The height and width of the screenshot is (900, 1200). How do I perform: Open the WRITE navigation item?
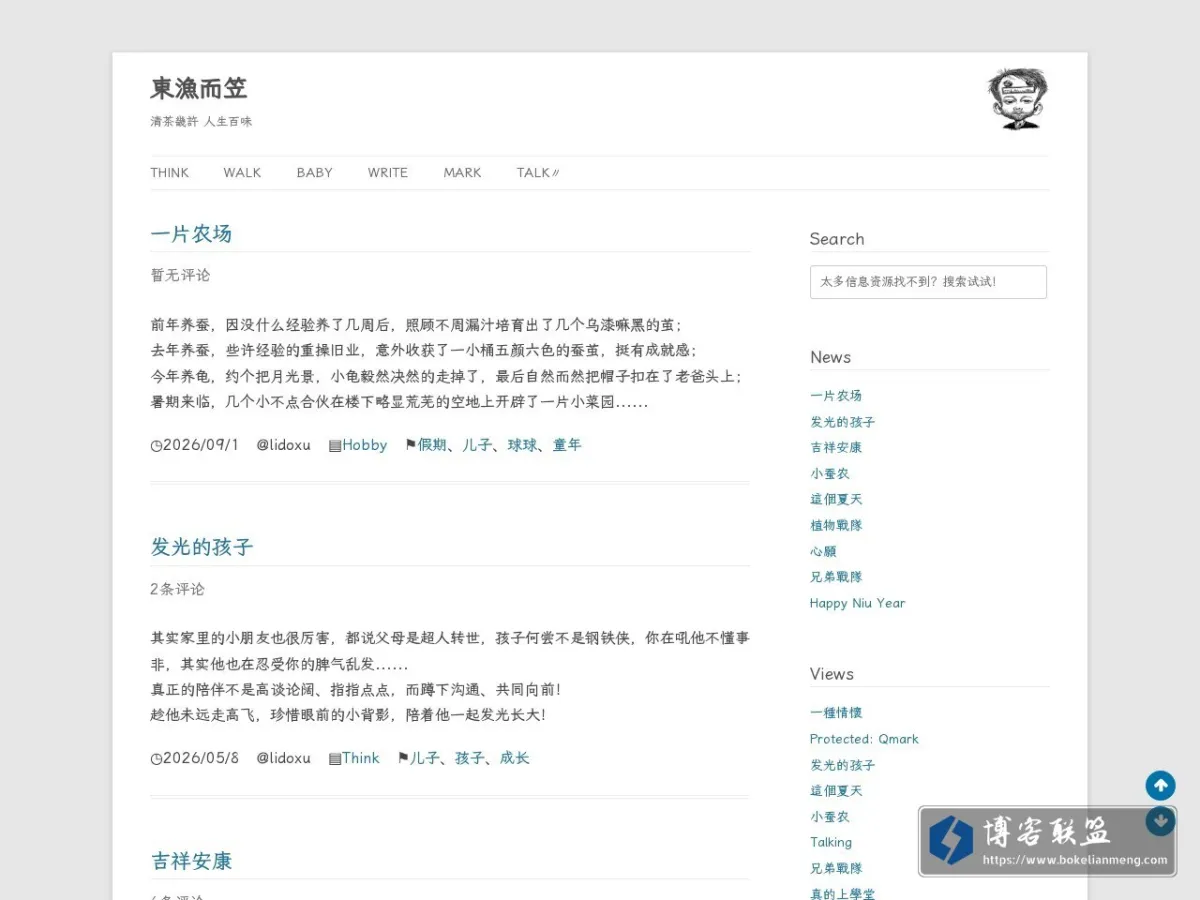pyautogui.click(x=387, y=173)
